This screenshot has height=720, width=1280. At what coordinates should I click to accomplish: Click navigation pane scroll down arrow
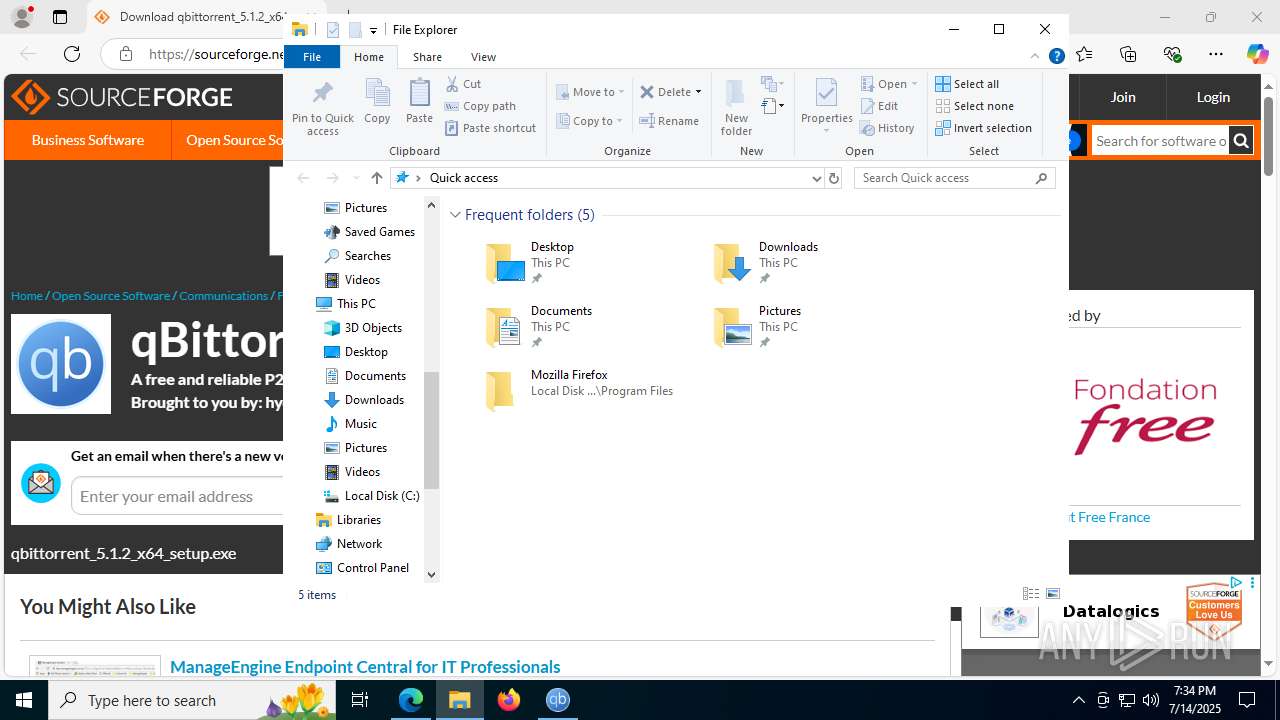(432, 574)
